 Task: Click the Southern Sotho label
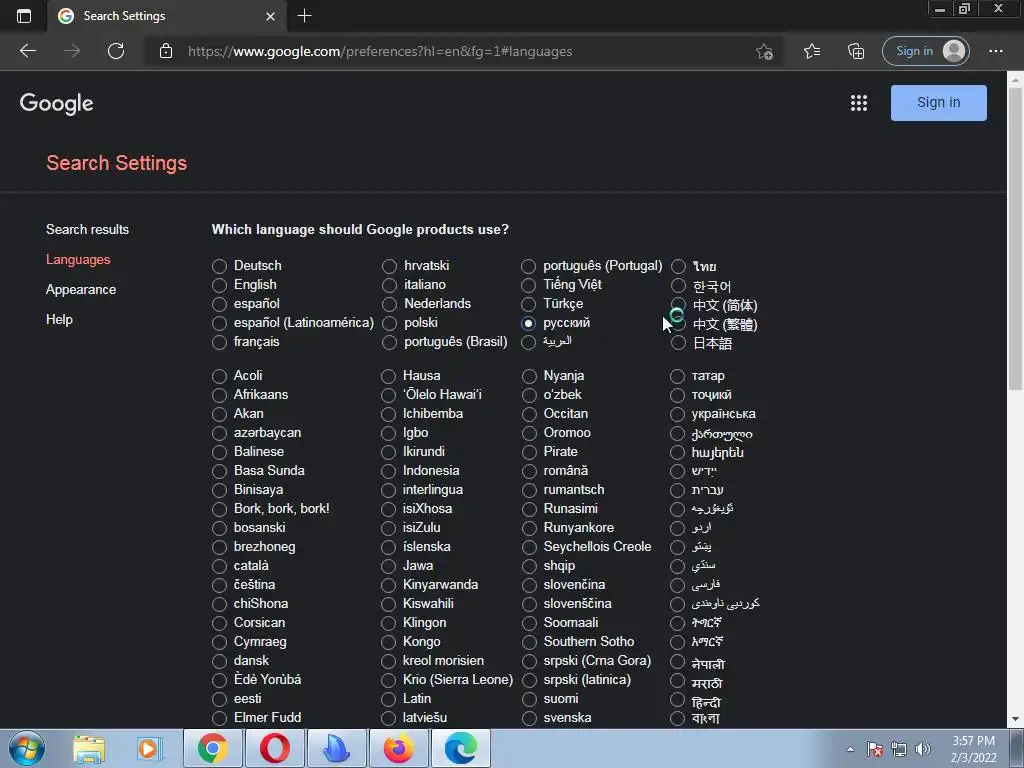(588, 641)
